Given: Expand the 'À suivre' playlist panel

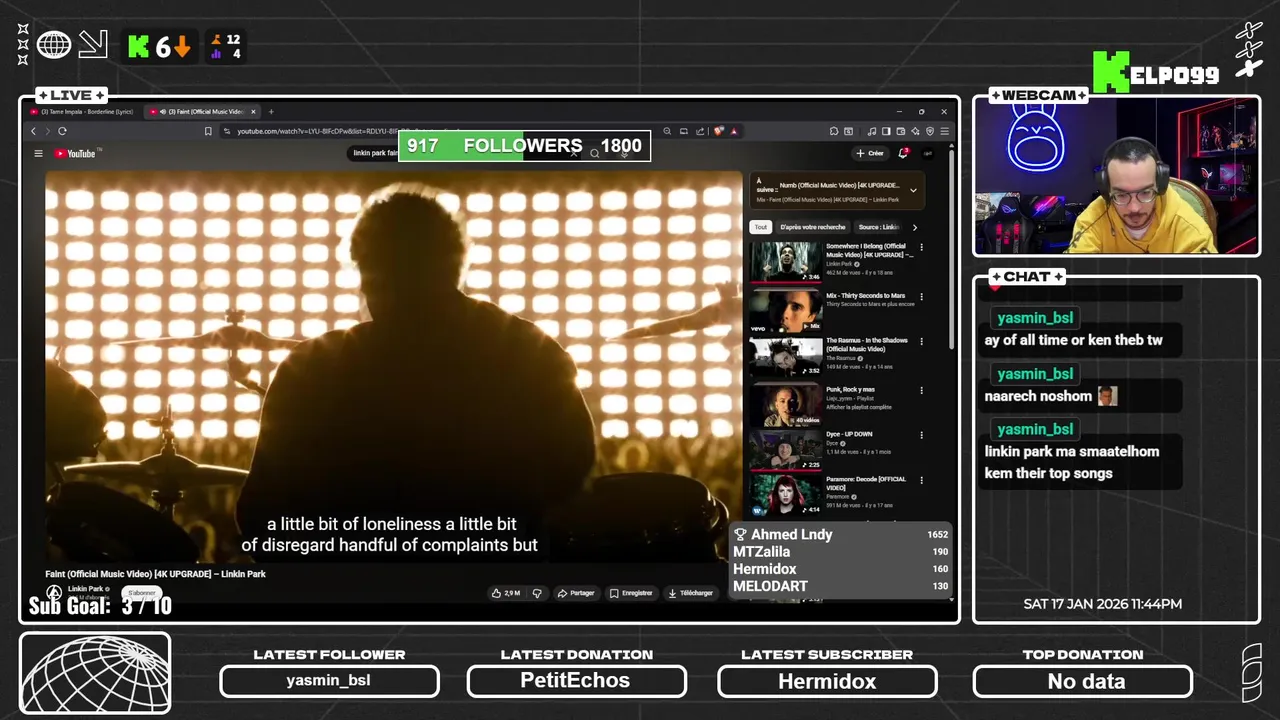Looking at the screenshot, I should click(913, 190).
